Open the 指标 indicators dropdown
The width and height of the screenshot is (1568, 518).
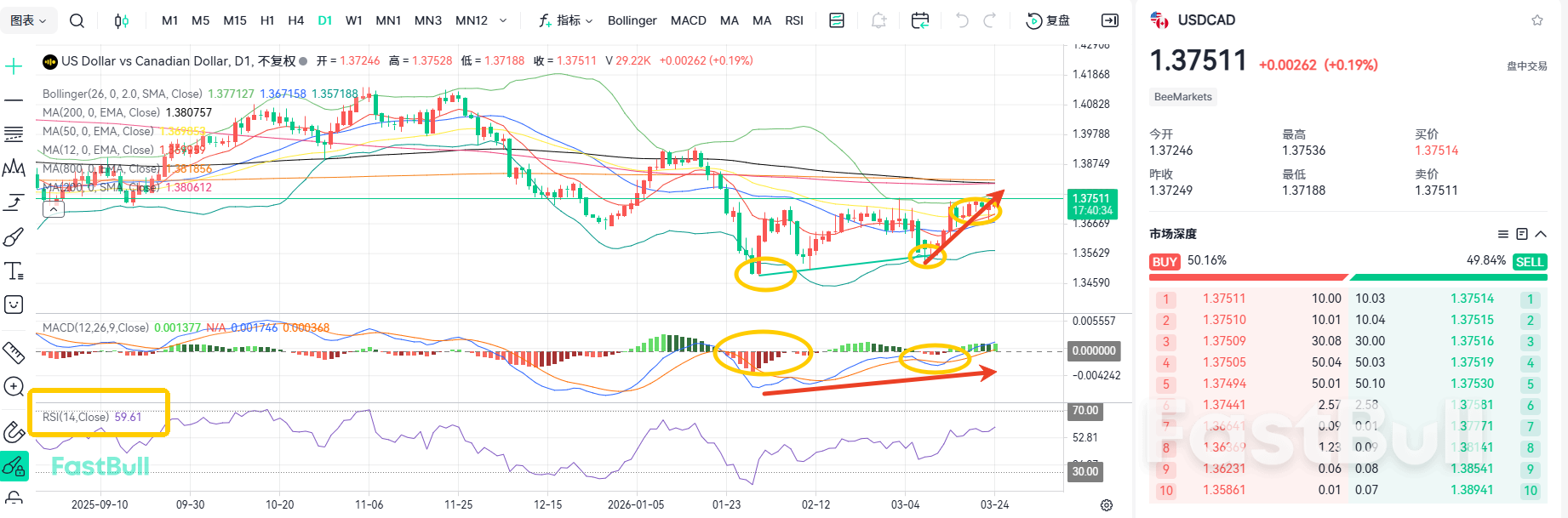pyautogui.click(x=566, y=20)
